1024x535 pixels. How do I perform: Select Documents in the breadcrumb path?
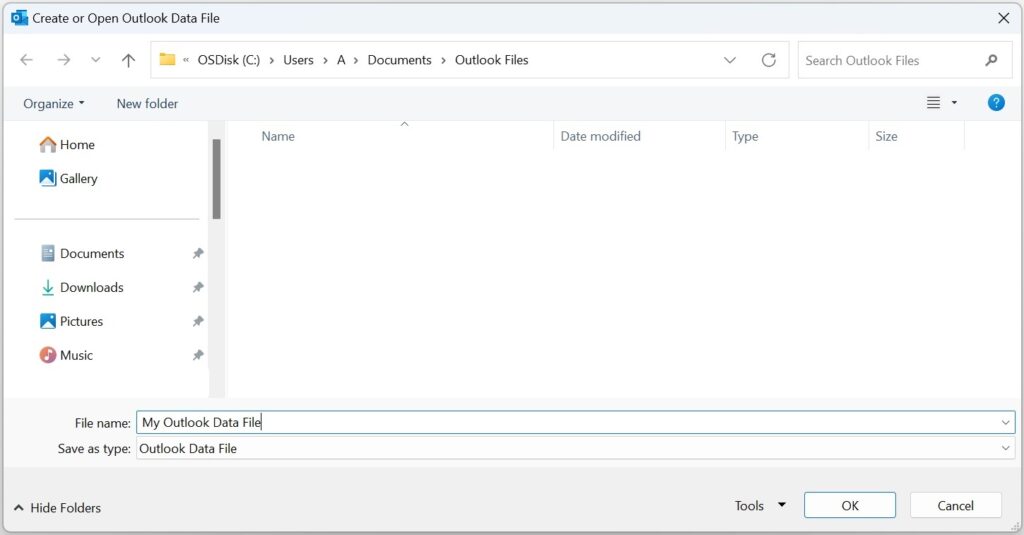tap(399, 60)
